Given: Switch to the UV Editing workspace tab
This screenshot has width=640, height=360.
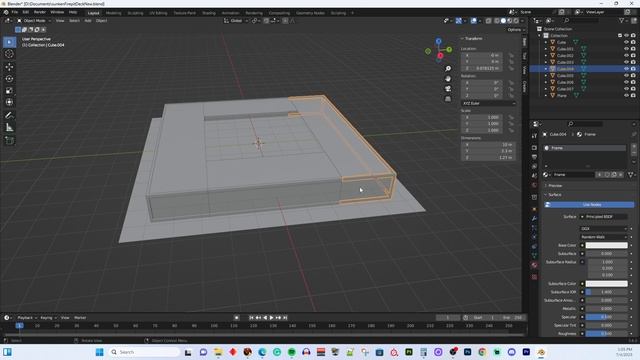Looking at the screenshot, I should coord(158,13).
